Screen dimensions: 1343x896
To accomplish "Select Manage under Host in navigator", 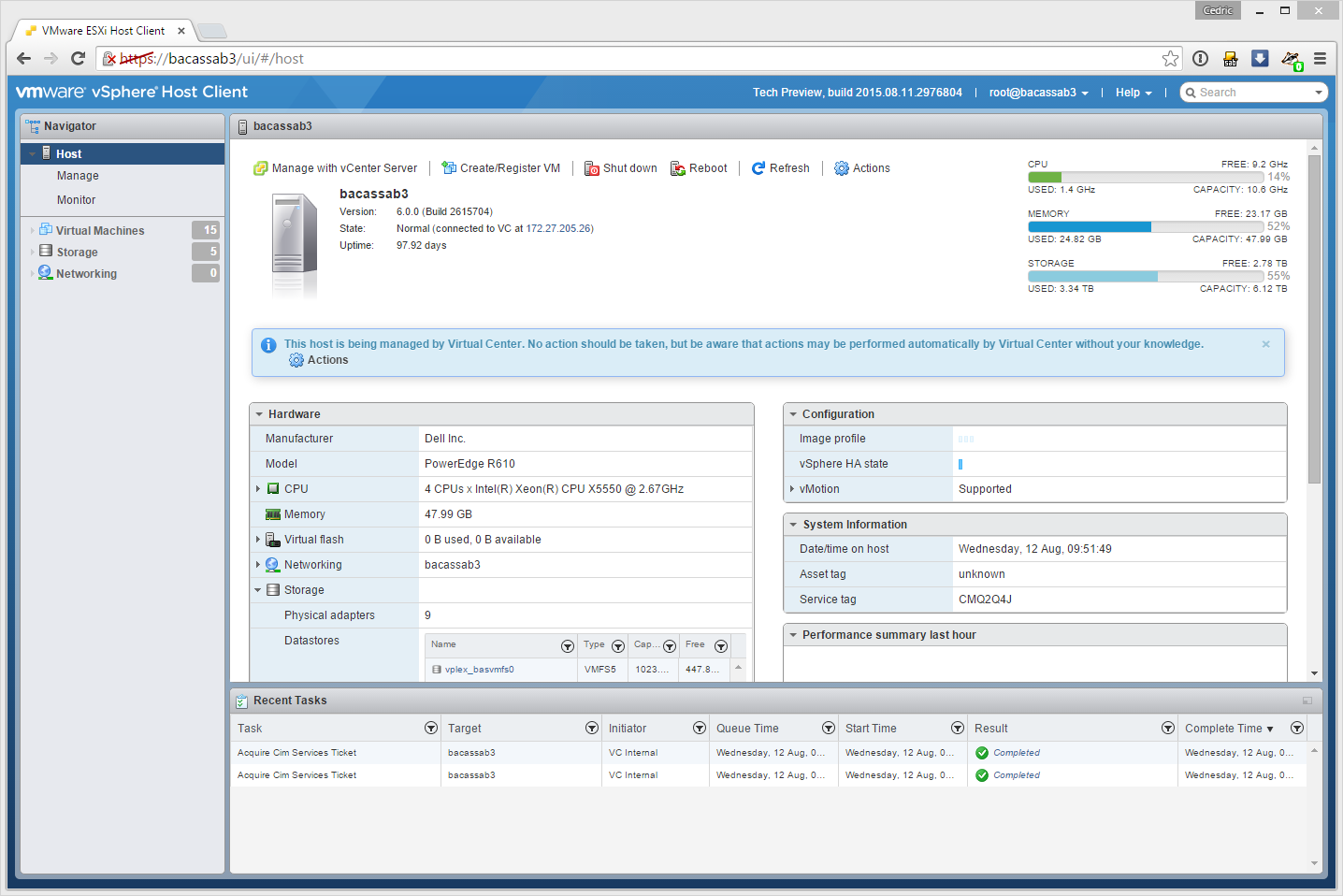I will (x=78, y=176).
